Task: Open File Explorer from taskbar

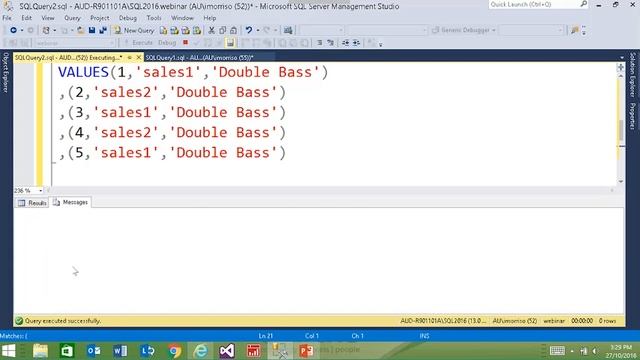Action: 40,351
